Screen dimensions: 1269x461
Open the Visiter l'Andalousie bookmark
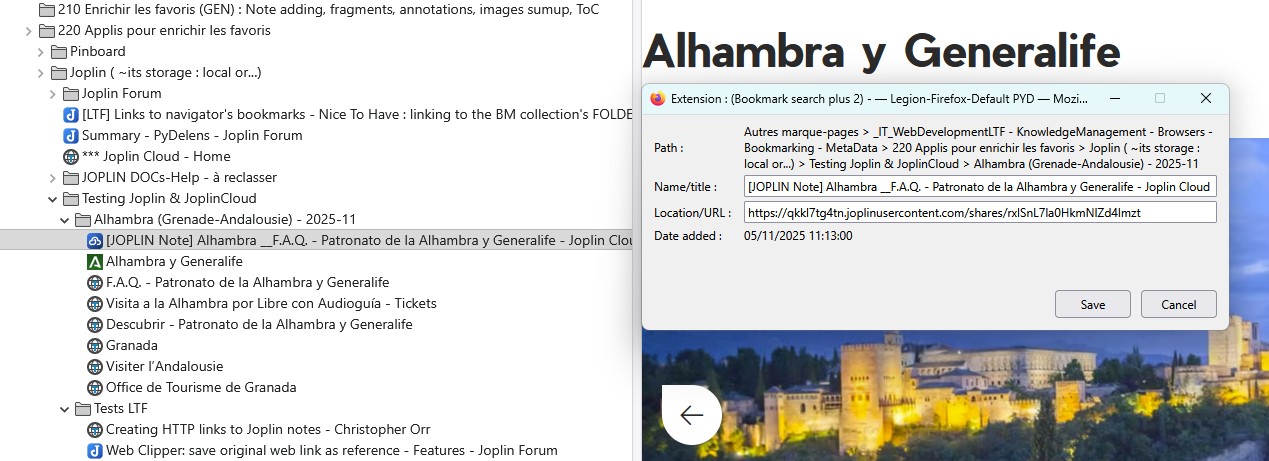(164, 366)
